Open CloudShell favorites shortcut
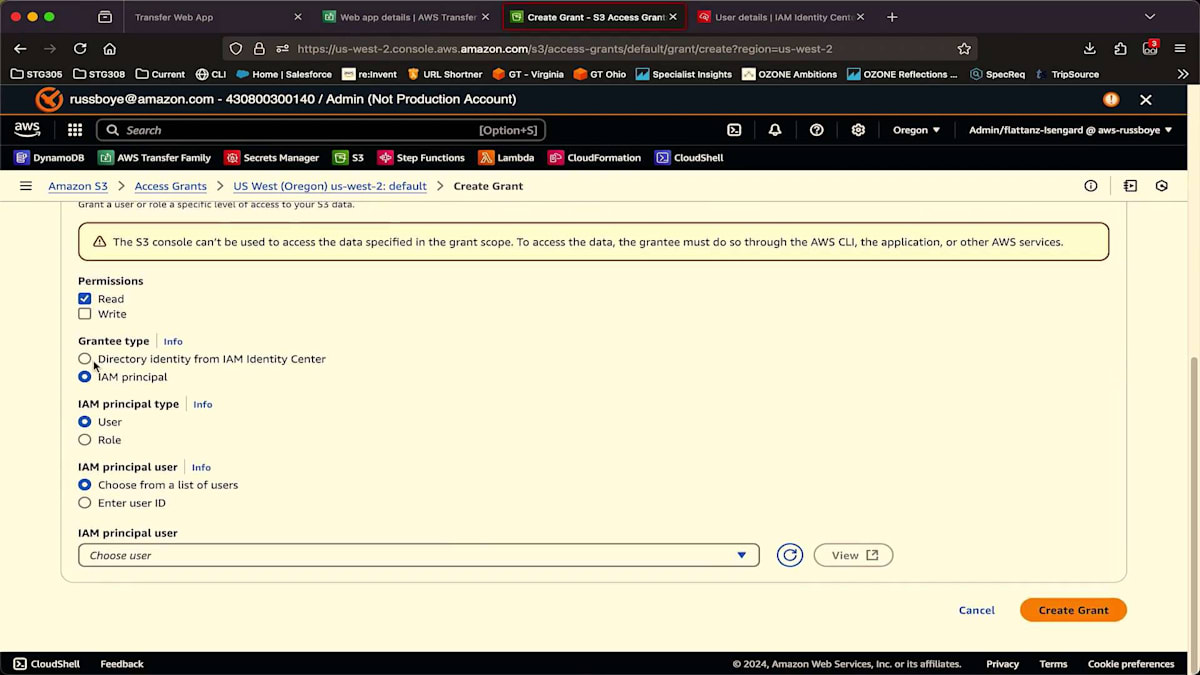Image resolution: width=1200 pixels, height=675 pixels. 689,158
